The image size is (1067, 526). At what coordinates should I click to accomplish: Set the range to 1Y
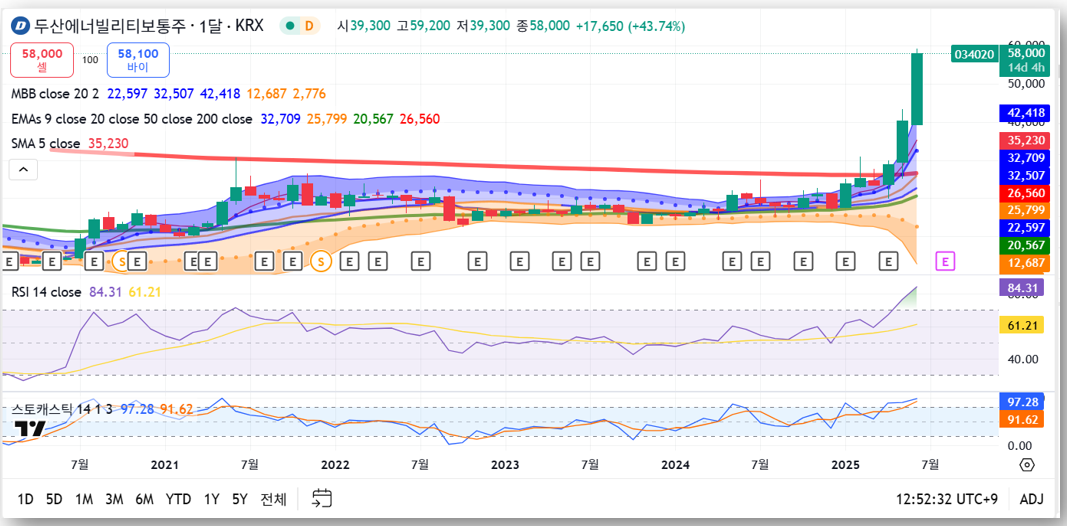(x=212, y=499)
